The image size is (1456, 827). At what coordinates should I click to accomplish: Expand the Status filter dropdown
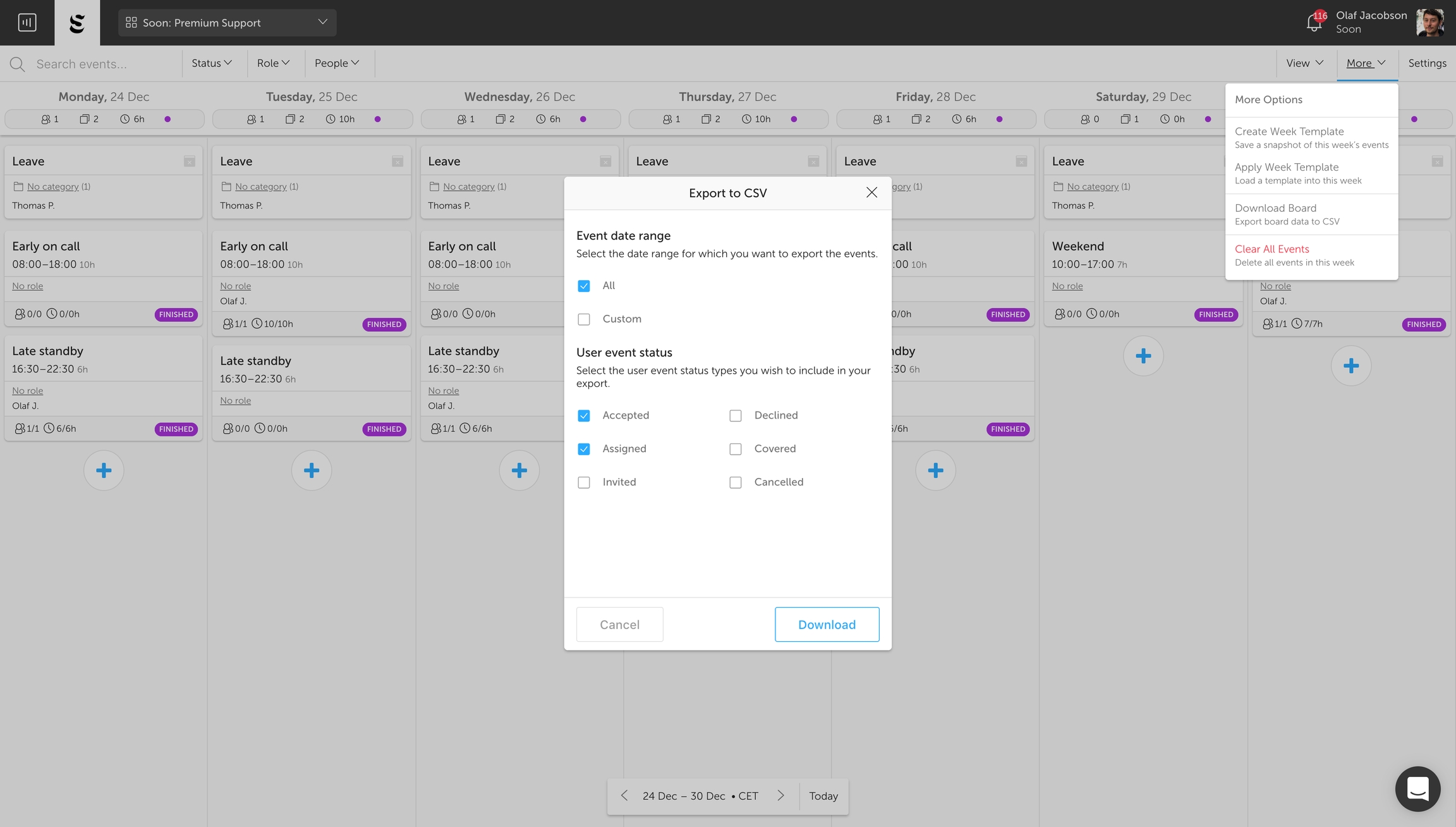pyautogui.click(x=212, y=63)
